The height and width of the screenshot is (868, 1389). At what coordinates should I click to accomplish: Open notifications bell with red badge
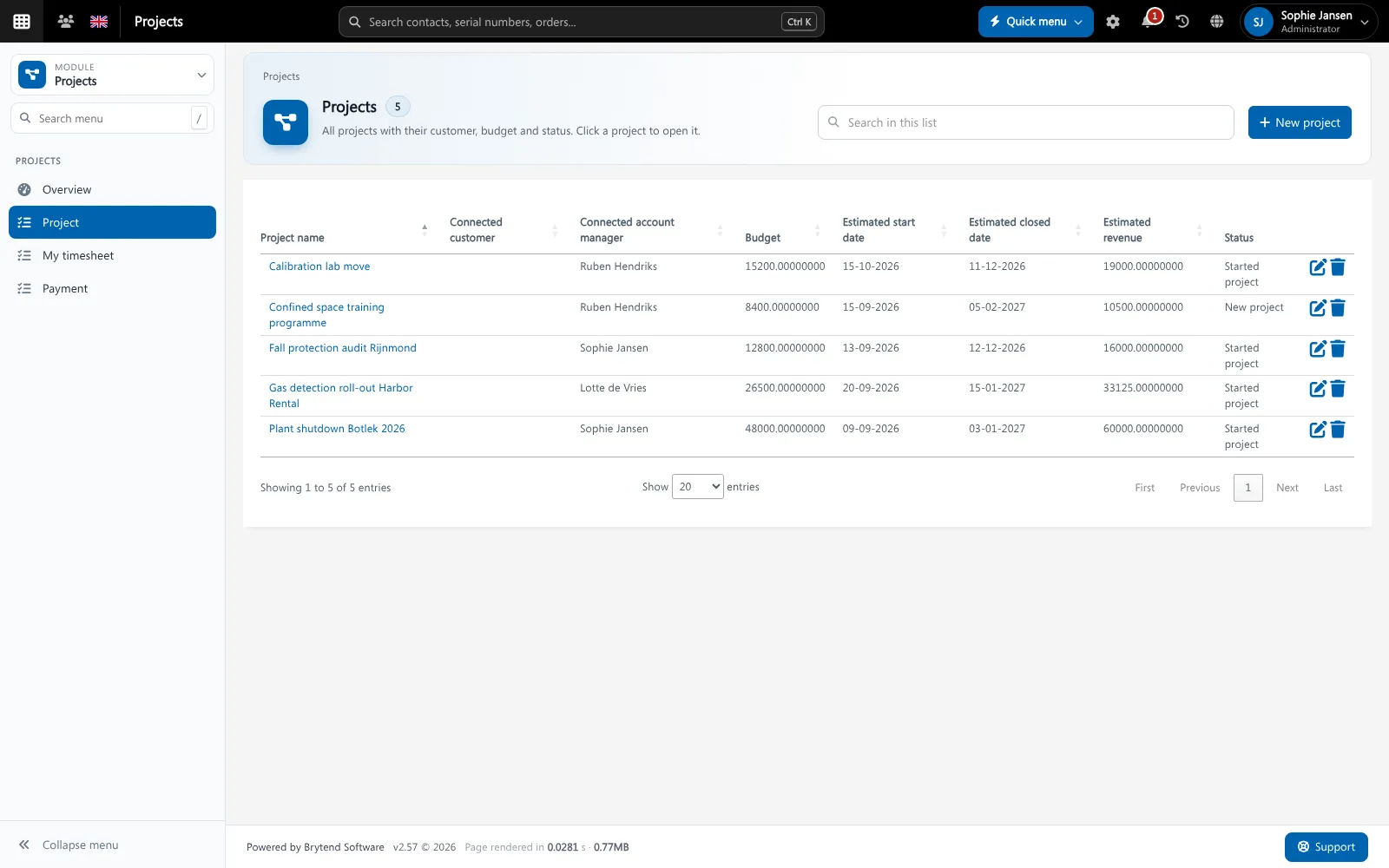[x=1149, y=21]
